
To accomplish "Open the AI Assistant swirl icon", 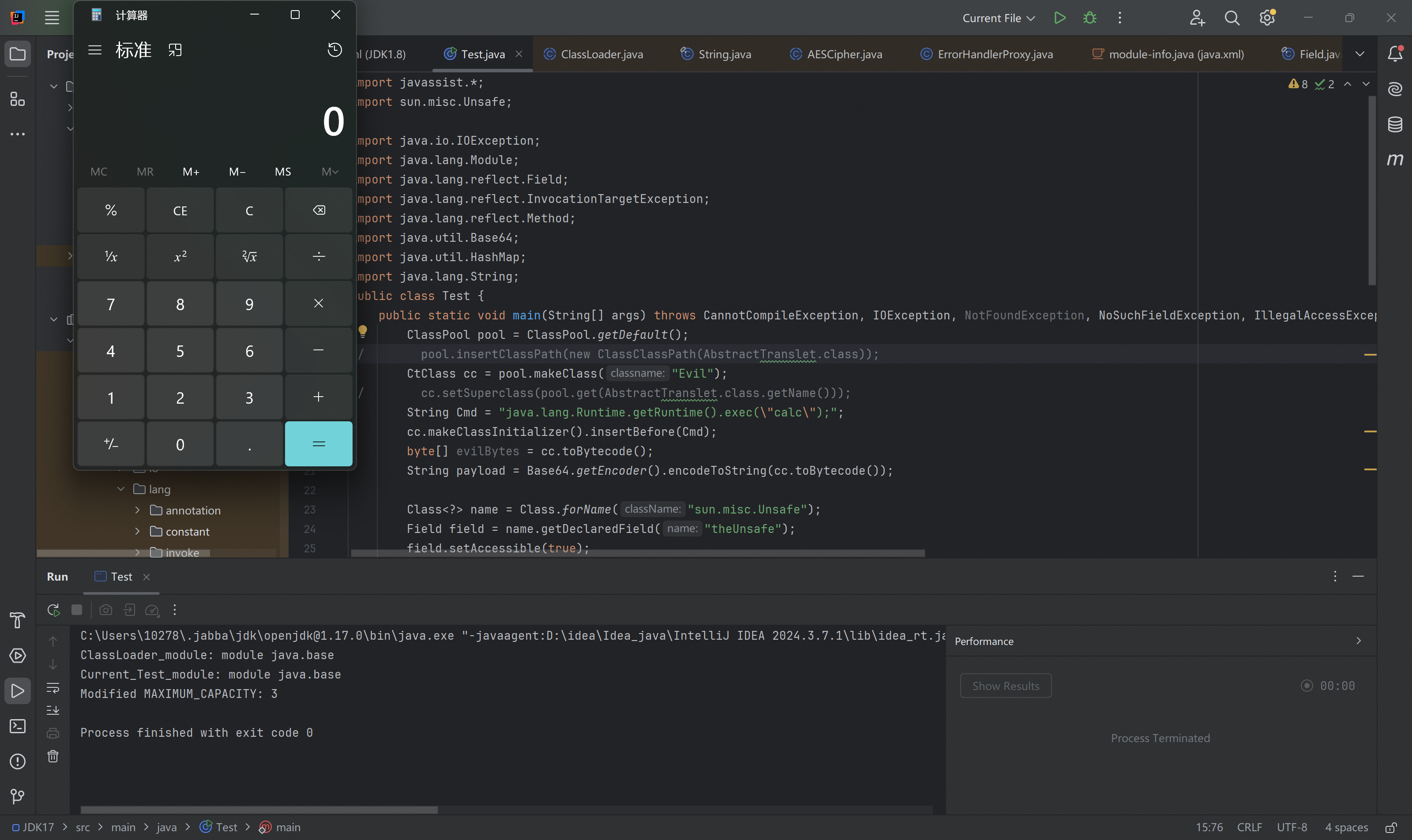I will (1395, 89).
